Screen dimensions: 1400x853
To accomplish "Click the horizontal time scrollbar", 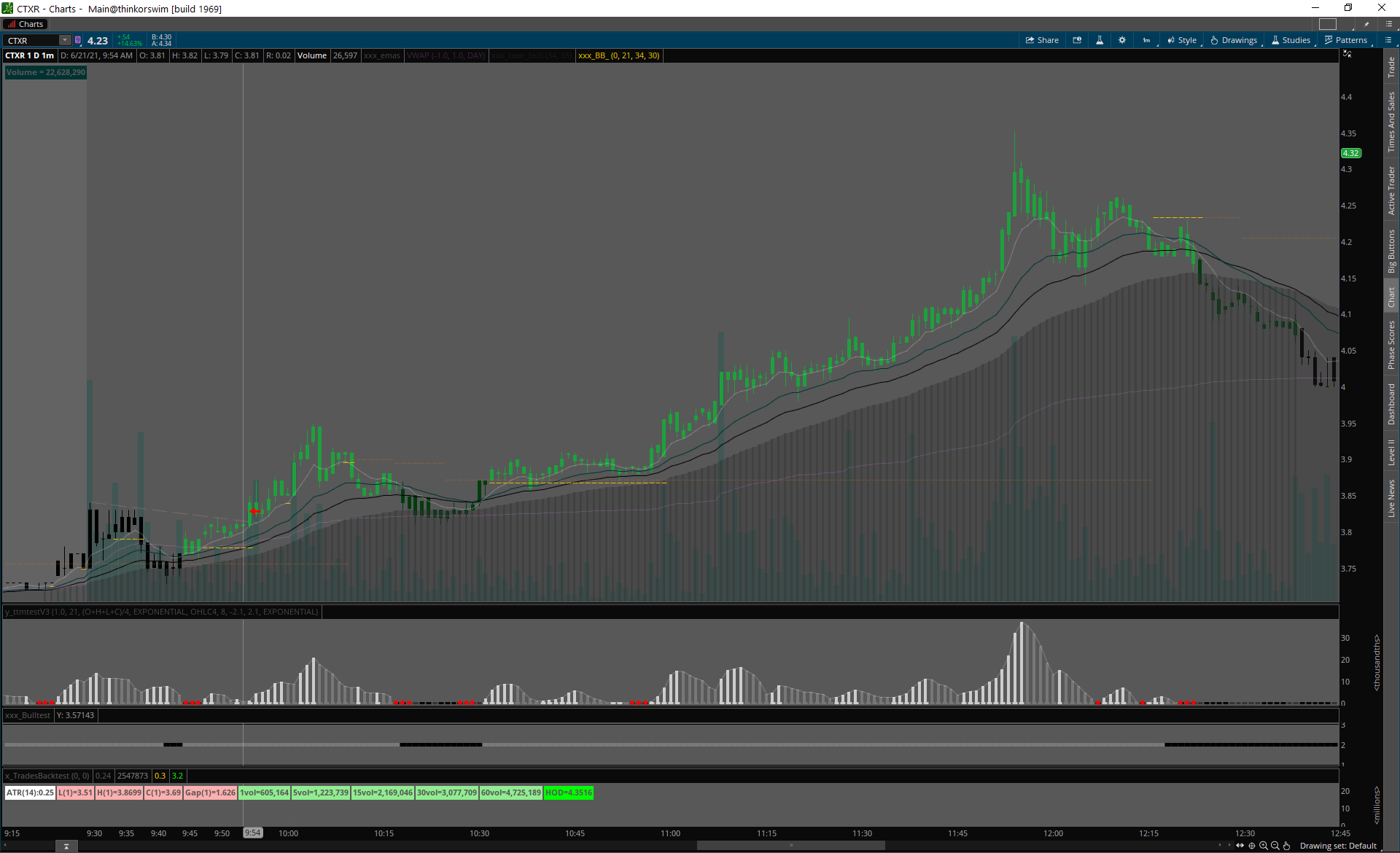I will pos(790,846).
